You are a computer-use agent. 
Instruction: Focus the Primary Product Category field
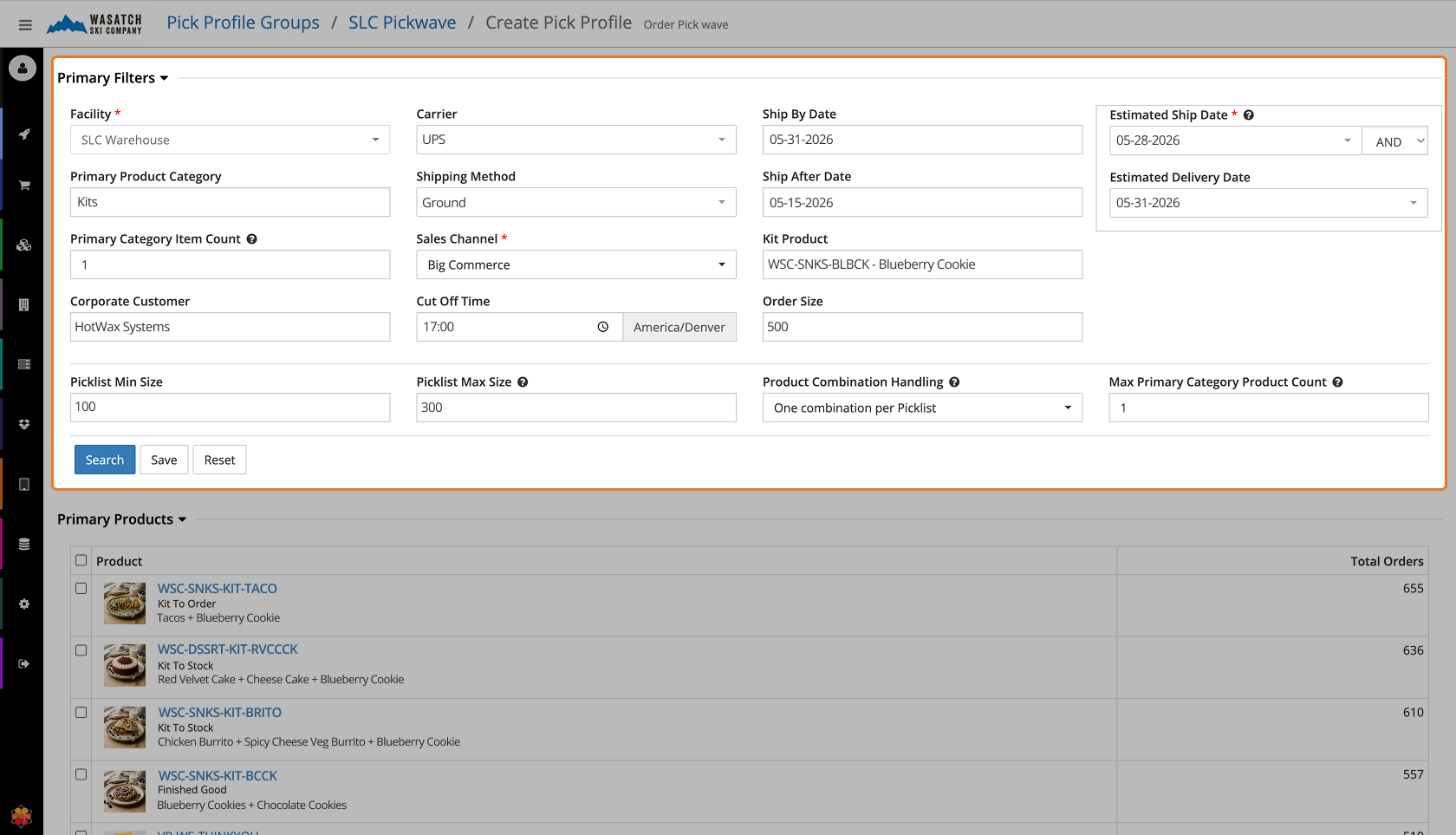[230, 202]
